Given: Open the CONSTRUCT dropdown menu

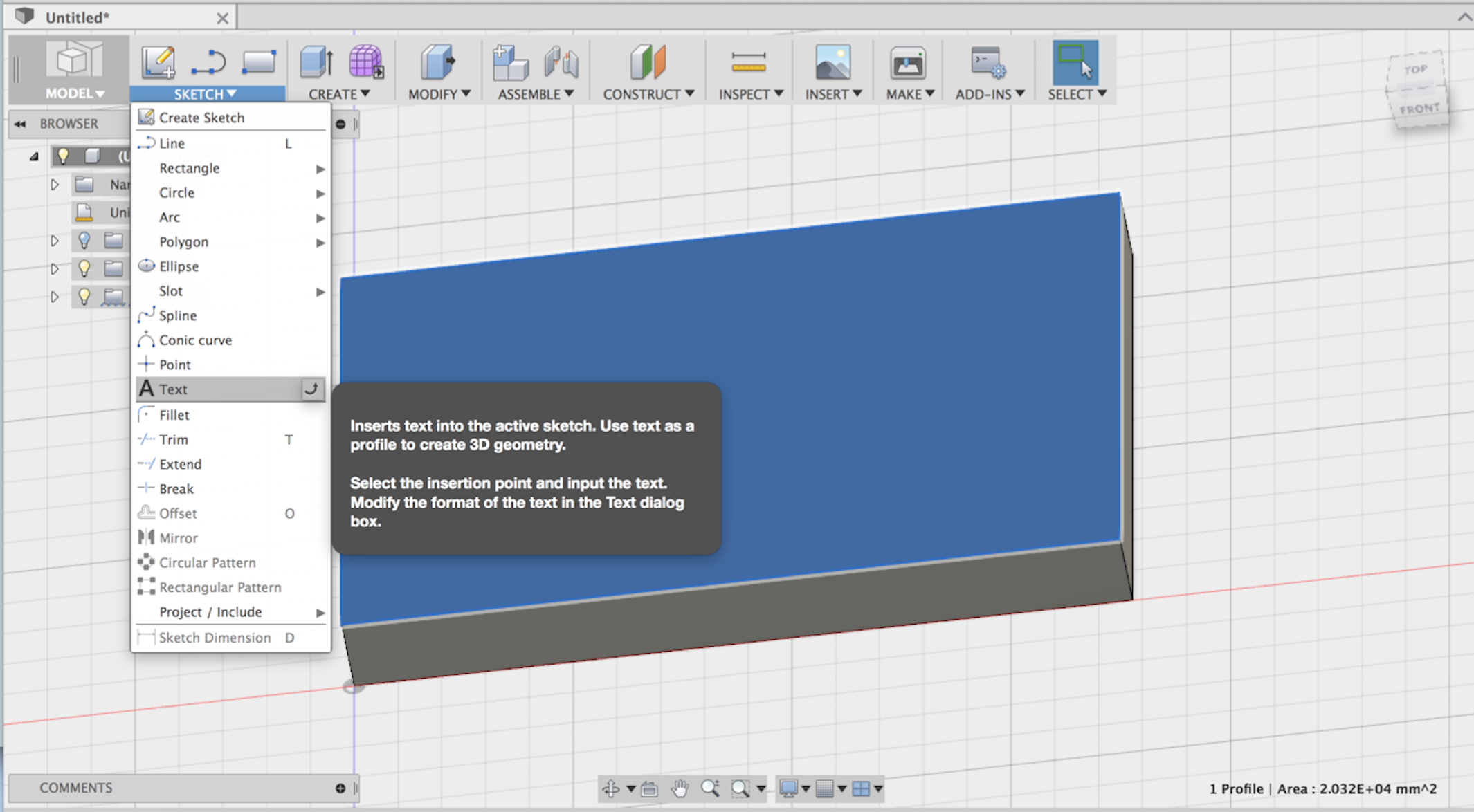Looking at the screenshot, I should [648, 94].
